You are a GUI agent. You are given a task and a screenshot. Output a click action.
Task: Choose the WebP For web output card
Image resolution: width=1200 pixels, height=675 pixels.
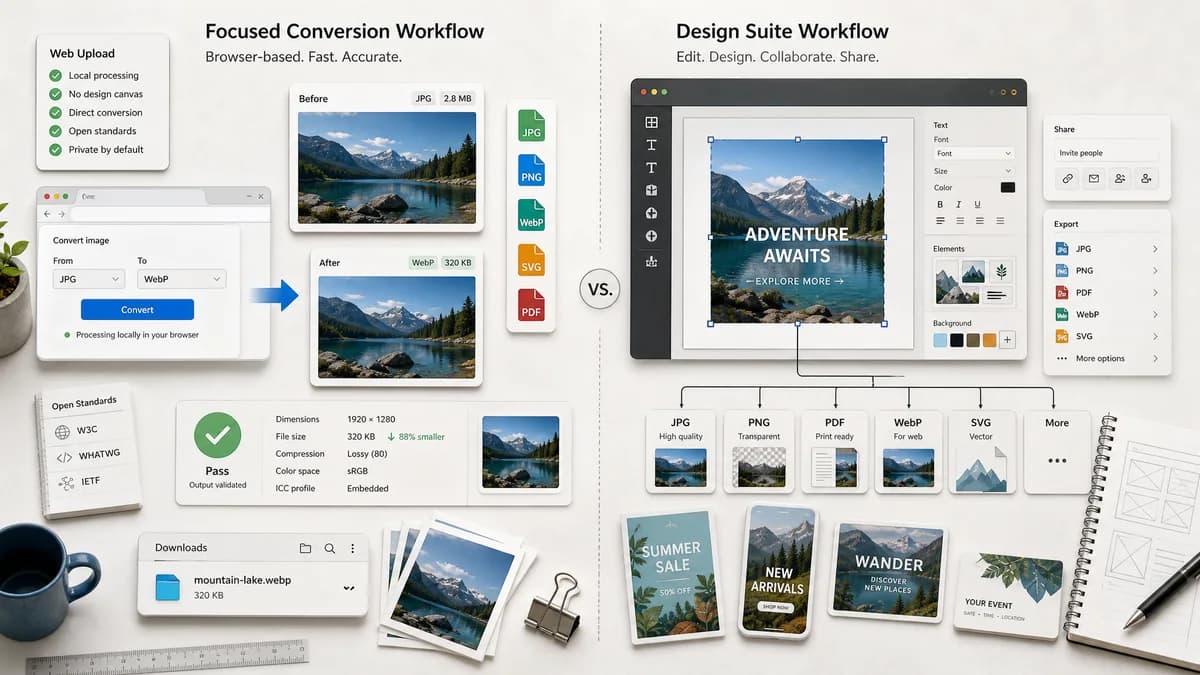coord(908,451)
